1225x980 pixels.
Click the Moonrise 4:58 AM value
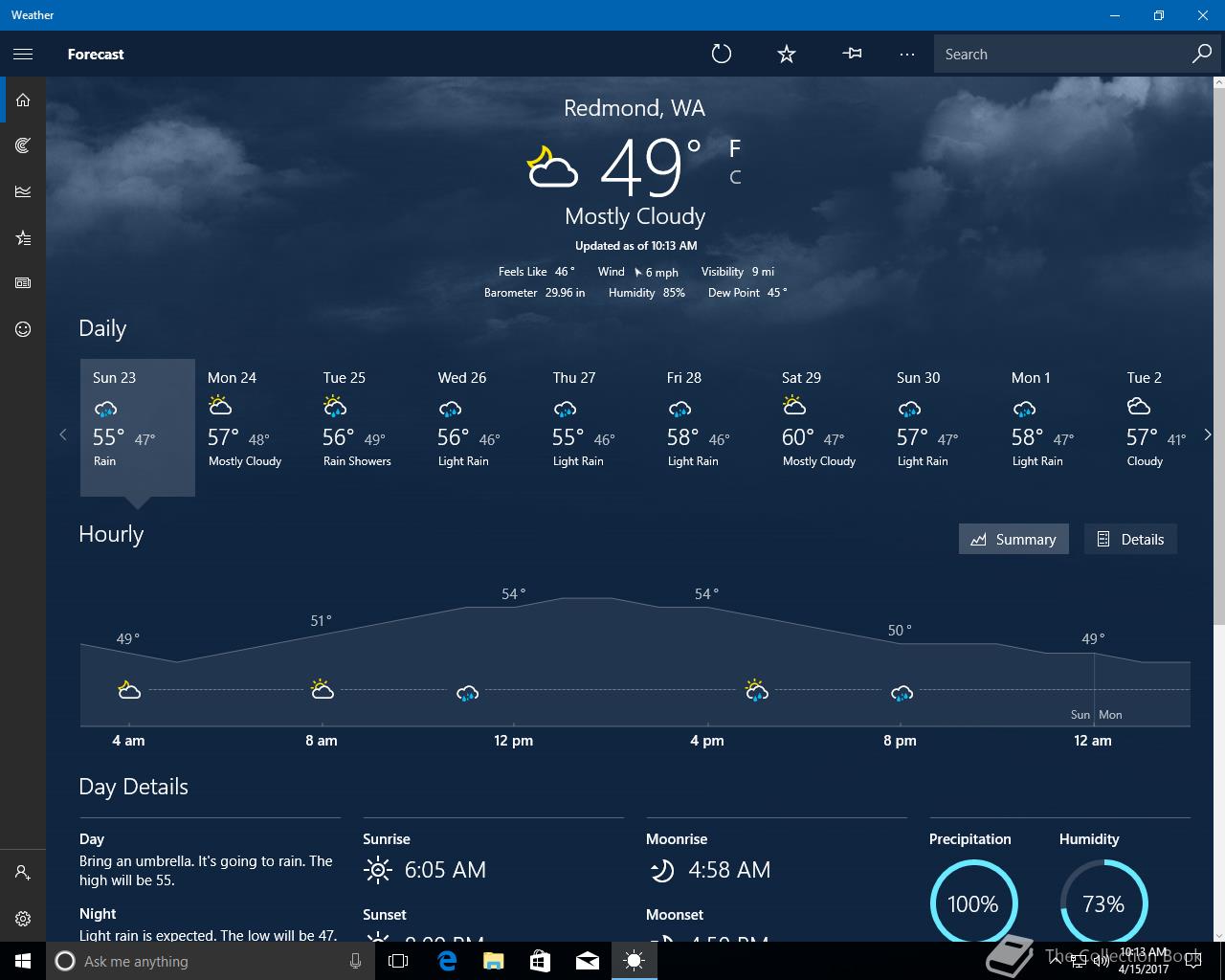click(x=729, y=870)
